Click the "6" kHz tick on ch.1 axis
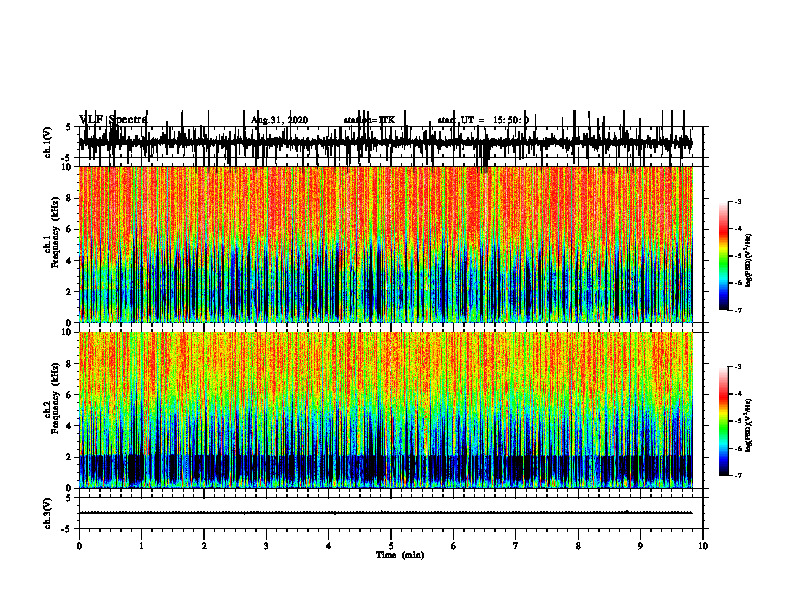Viewport: 792px width, 612px height. (x=70, y=229)
